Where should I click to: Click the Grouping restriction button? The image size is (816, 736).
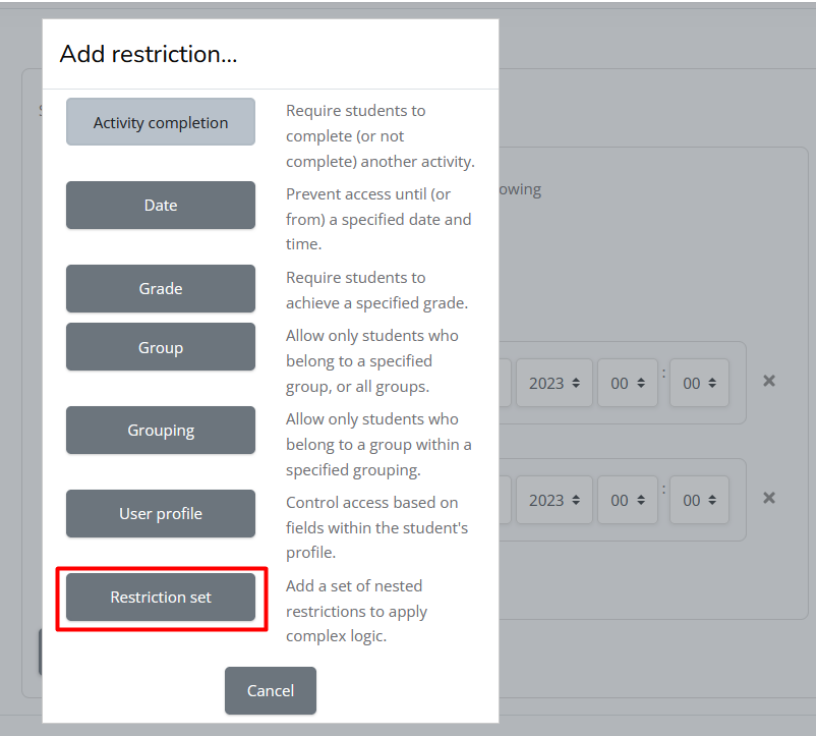click(x=161, y=430)
